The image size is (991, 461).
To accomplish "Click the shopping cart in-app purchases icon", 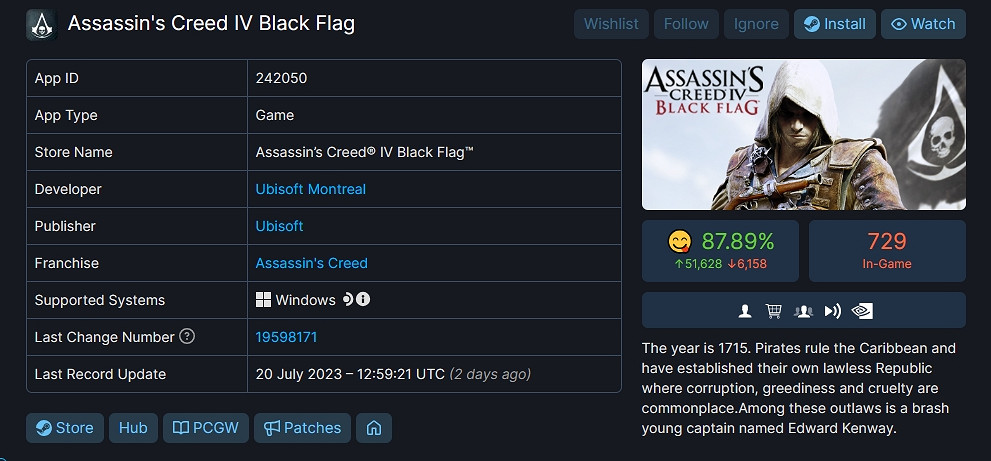I will click(773, 311).
